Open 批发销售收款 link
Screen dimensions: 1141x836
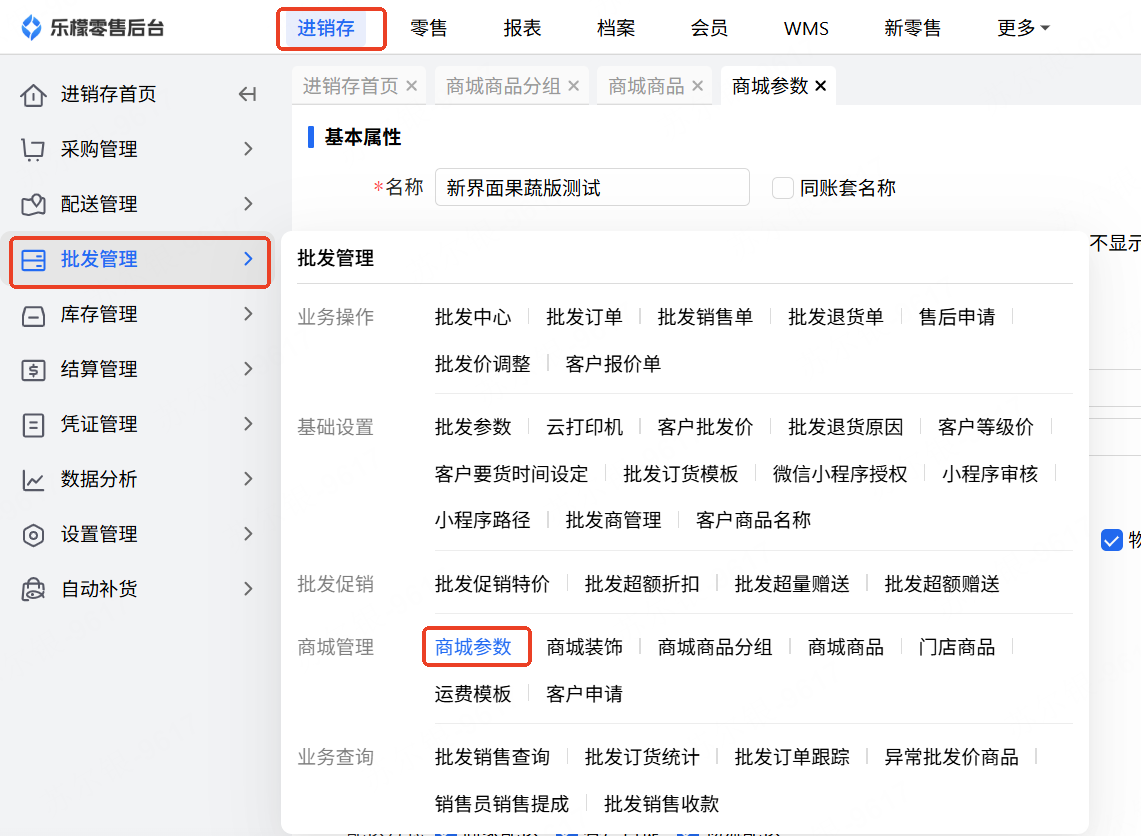(x=661, y=803)
